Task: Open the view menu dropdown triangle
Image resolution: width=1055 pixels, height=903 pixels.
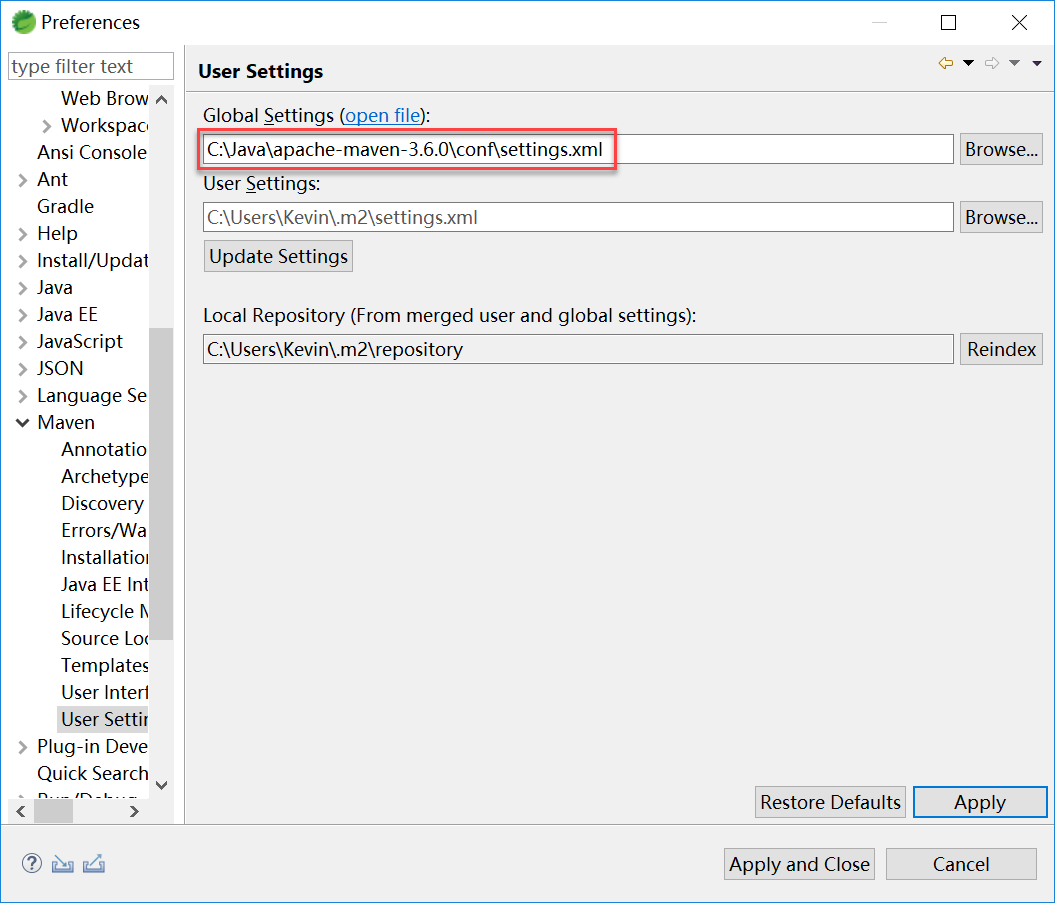Action: pyautogui.click(x=1037, y=64)
